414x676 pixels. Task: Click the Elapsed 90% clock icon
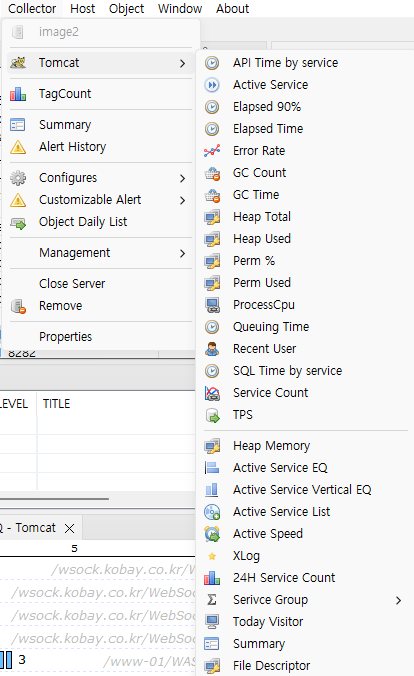click(x=212, y=107)
